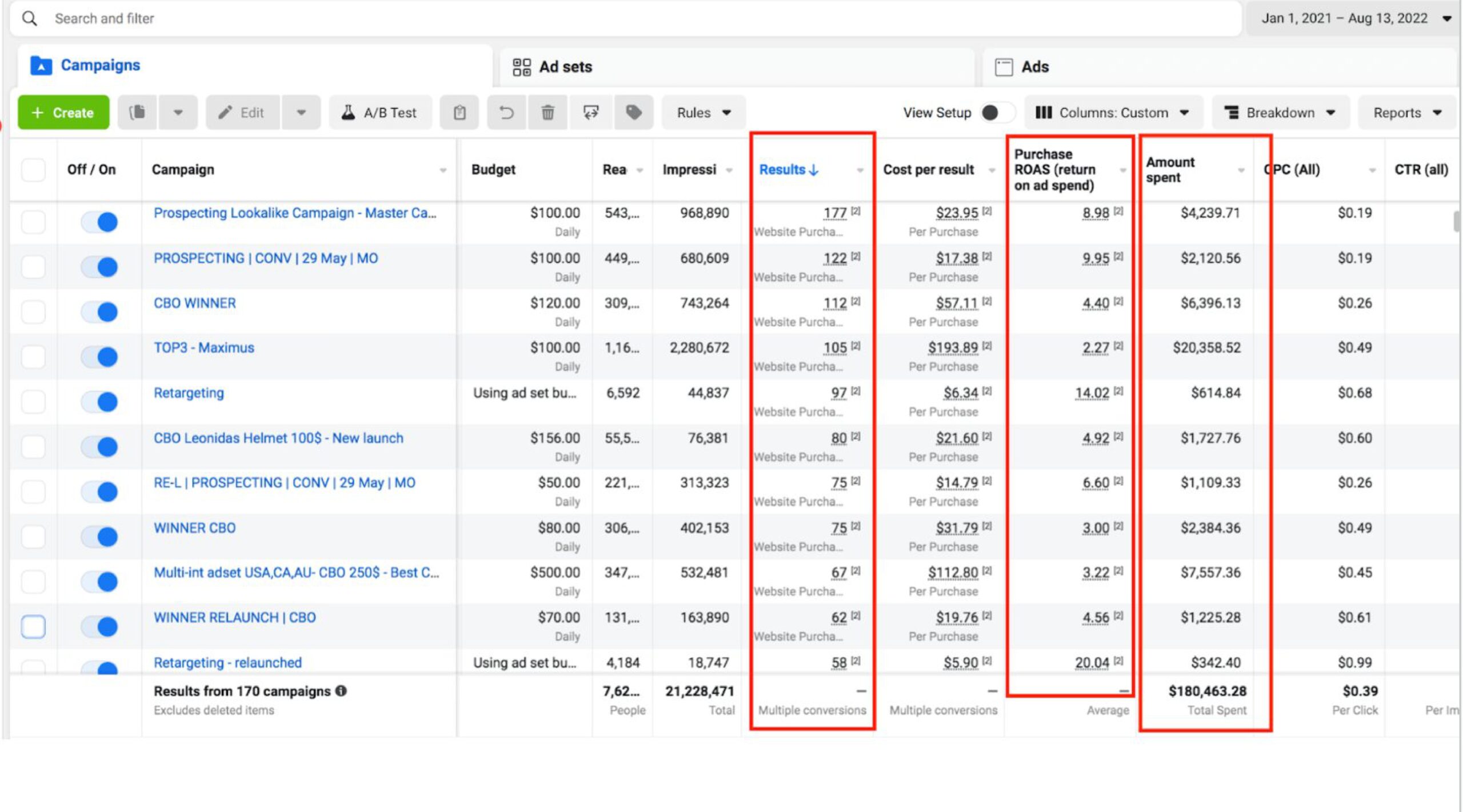Viewport: 1463px width, 812px height.
Task: Click the export share icon
Action: coord(590,113)
